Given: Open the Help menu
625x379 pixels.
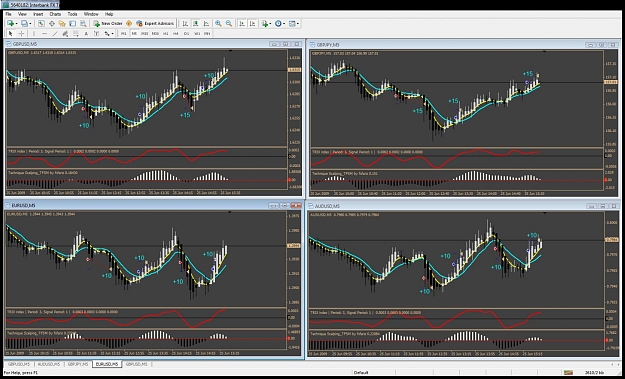Looking at the screenshot, I should [109, 14].
